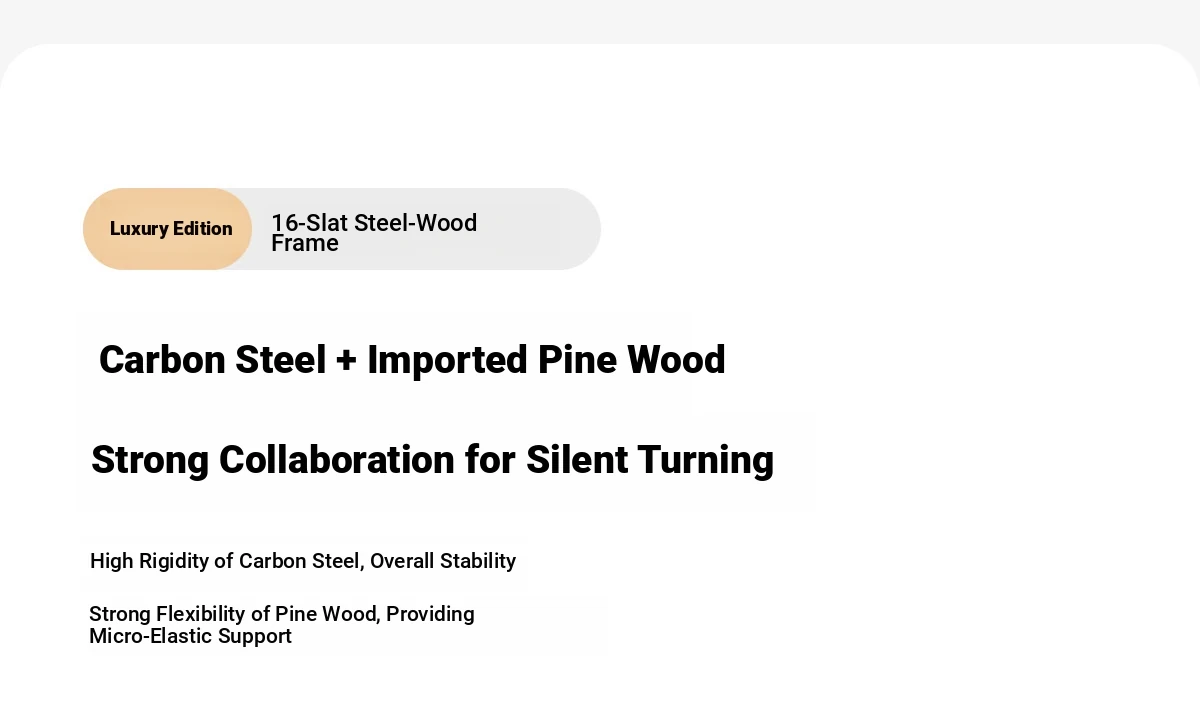1200x717 pixels.
Task: Click "Imported Pine Wood" in the first heading
Action: point(546,360)
